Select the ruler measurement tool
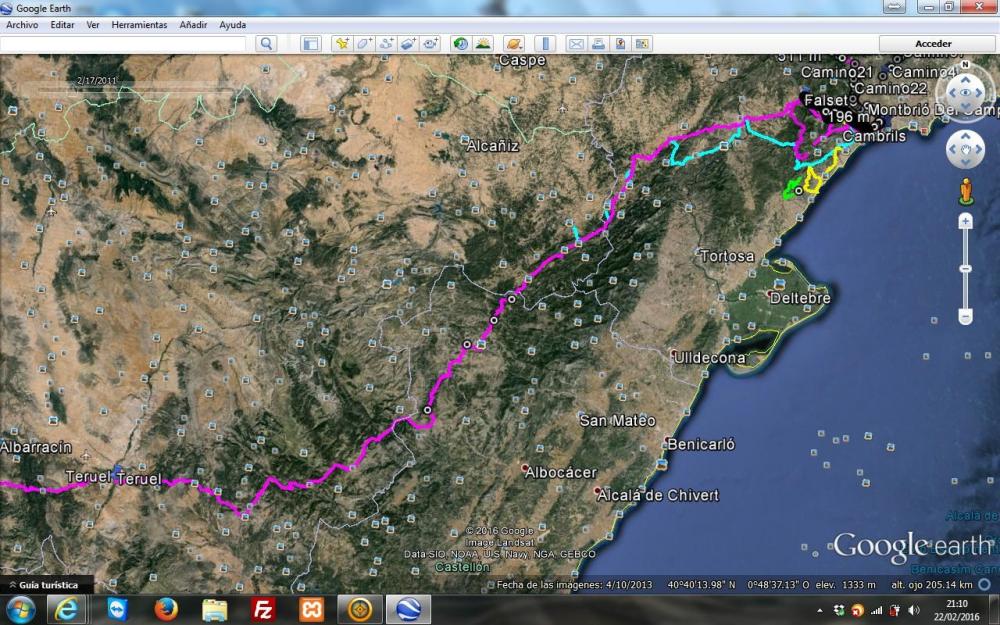The height and width of the screenshot is (625, 1000). [x=545, y=44]
